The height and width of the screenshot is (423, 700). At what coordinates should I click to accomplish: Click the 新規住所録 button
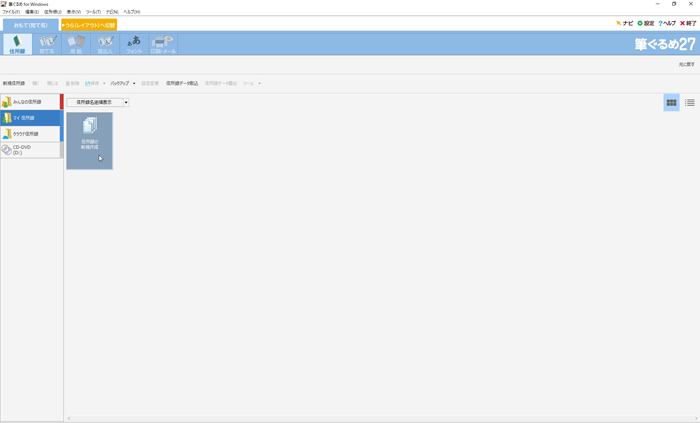tap(14, 84)
